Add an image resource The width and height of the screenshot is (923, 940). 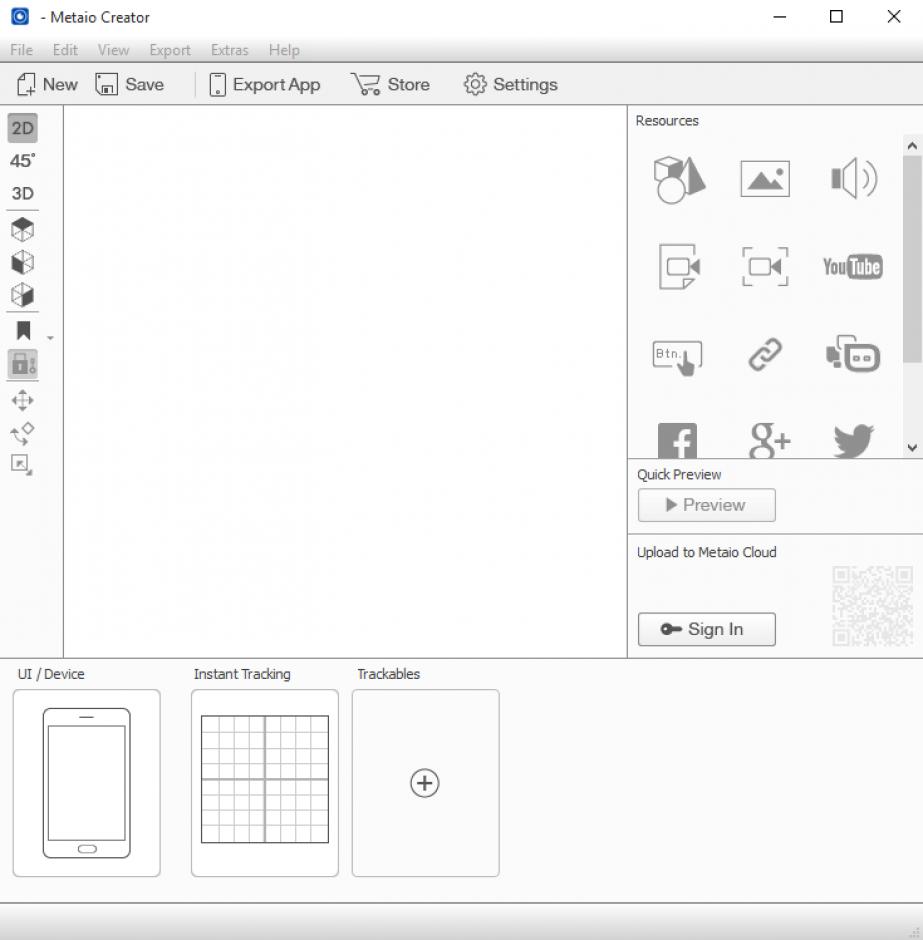(765, 179)
